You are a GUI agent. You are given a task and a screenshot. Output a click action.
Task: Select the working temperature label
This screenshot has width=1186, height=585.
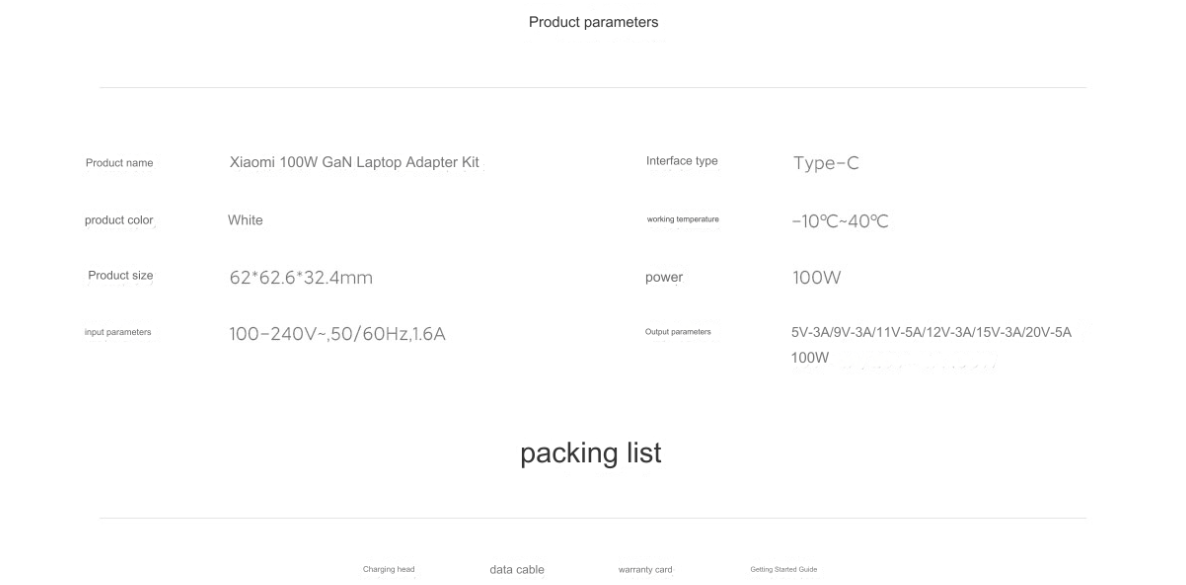click(683, 219)
